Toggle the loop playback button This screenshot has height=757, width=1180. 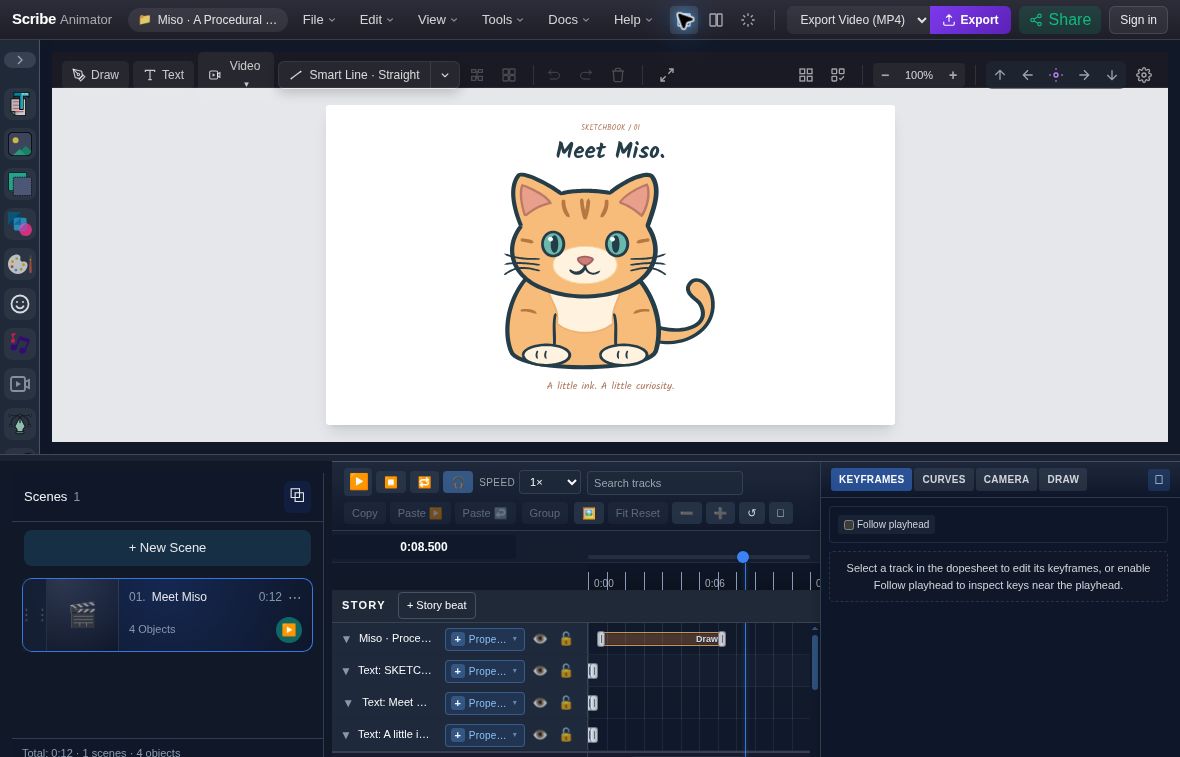pyautogui.click(x=424, y=482)
